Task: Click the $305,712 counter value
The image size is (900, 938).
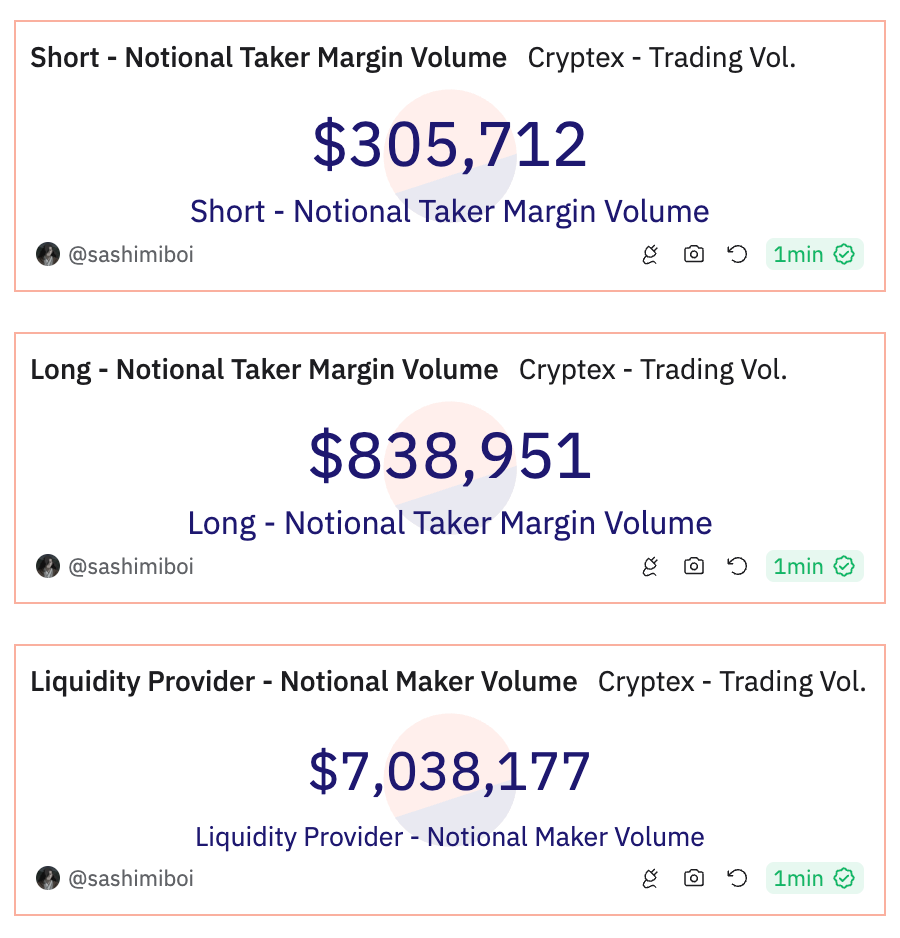Action: [450, 144]
